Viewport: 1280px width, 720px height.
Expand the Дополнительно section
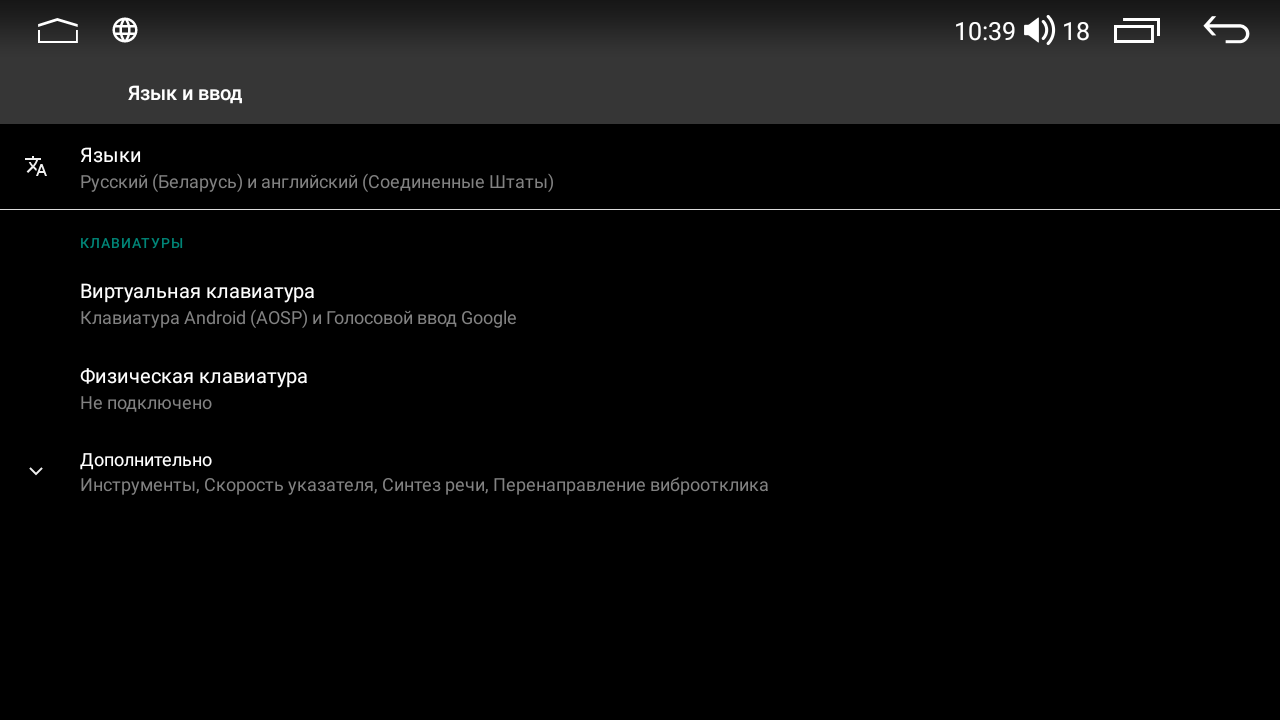(x=640, y=472)
